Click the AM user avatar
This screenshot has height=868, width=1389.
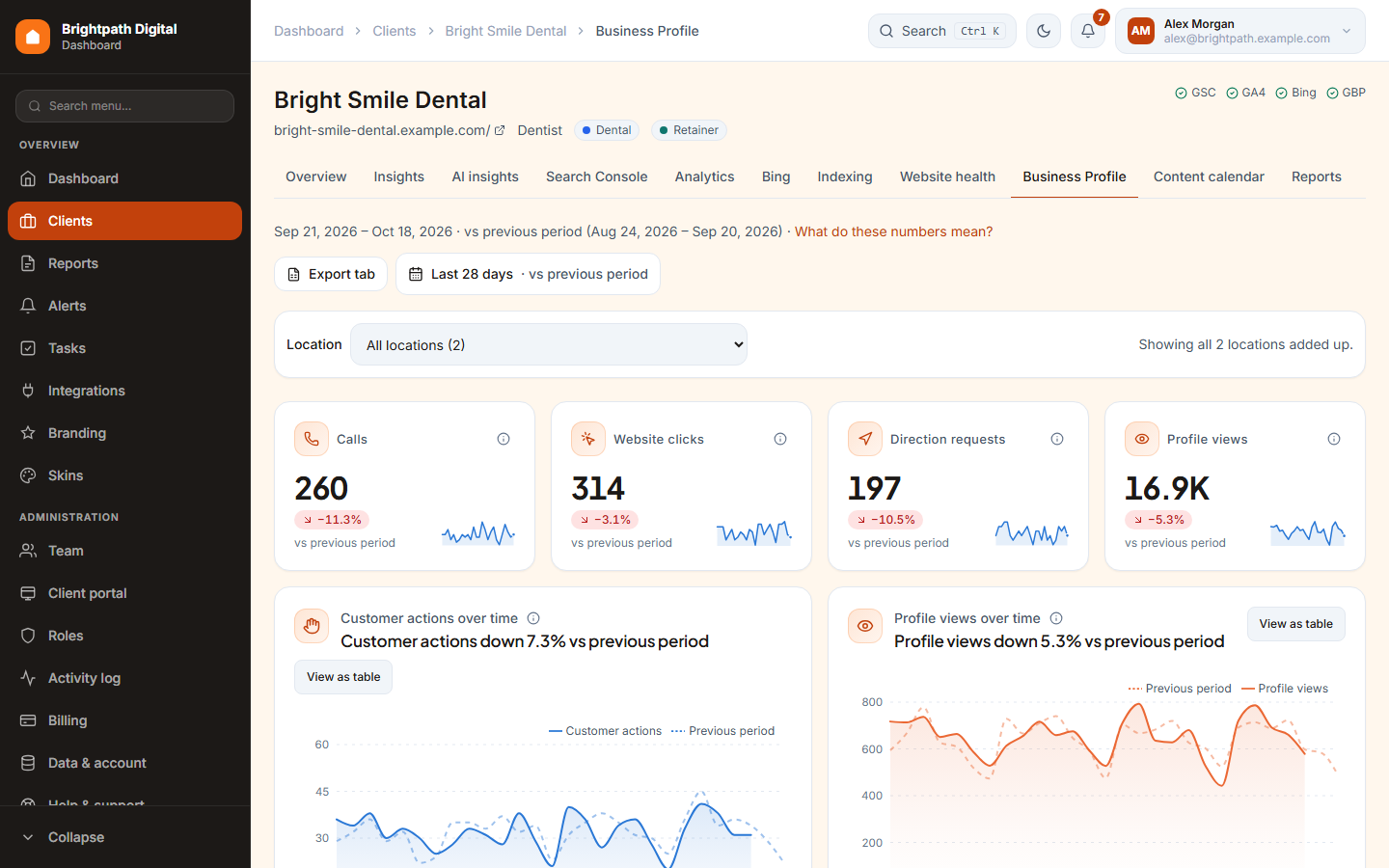coord(1141,31)
